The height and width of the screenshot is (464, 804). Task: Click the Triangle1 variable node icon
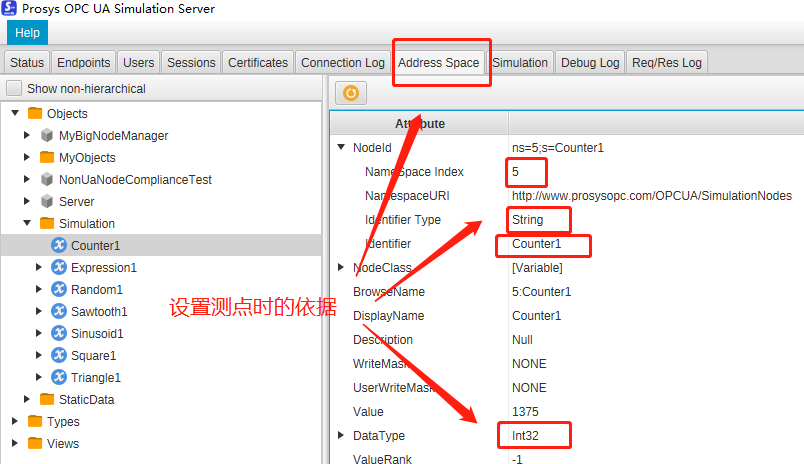(x=59, y=377)
